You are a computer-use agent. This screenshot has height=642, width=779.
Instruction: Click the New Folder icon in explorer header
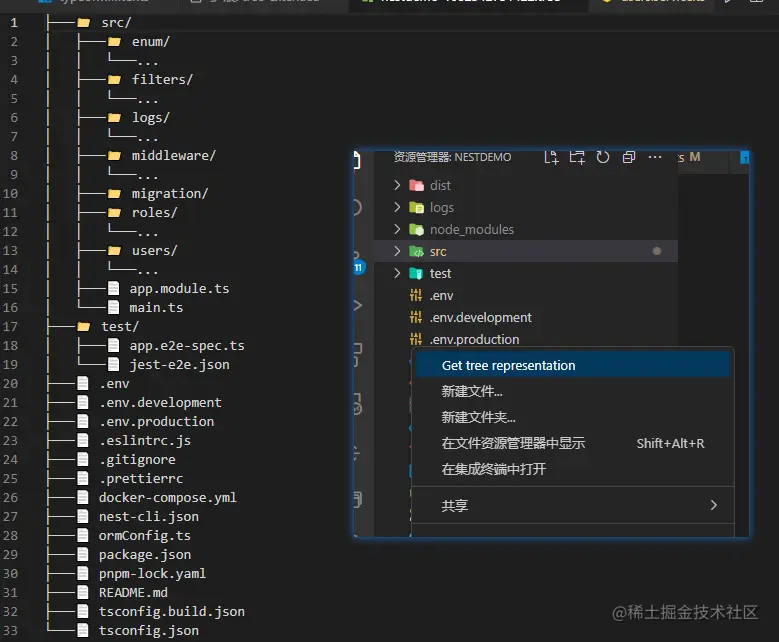click(577, 158)
